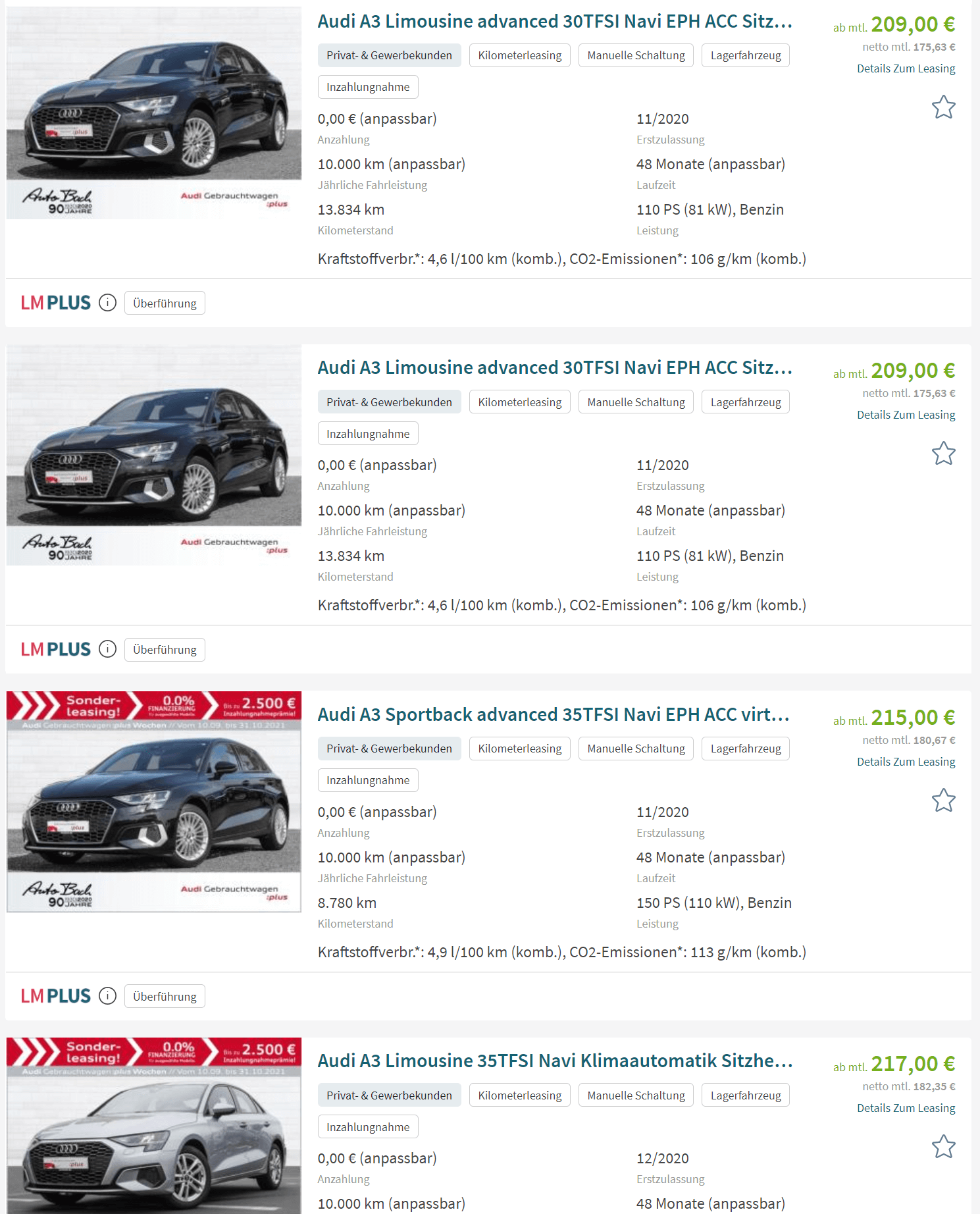Click LM PLUS logo under Sportback listing
This screenshot has width=980, height=1214.
(x=56, y=996)
